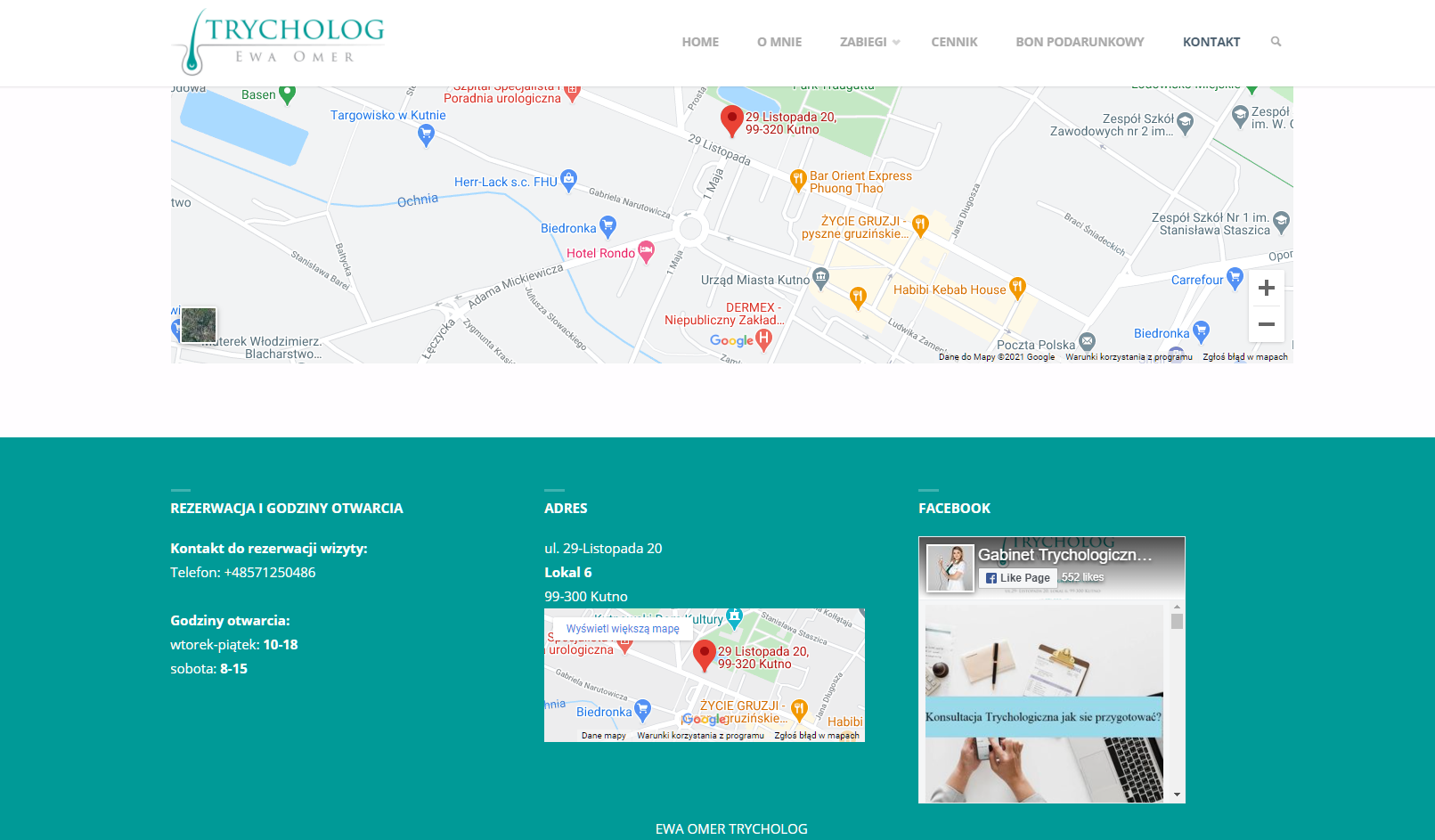
Task: Click Facebook widget scrollbar down arrow
Action: 1177,795
